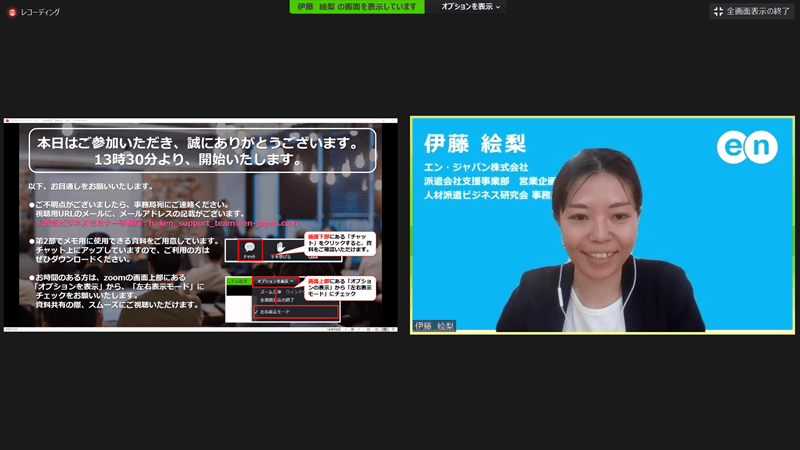This screenshot has height=450, width=800.
Task: Click the speaker's video tile
Action: [x=603, y=250]
